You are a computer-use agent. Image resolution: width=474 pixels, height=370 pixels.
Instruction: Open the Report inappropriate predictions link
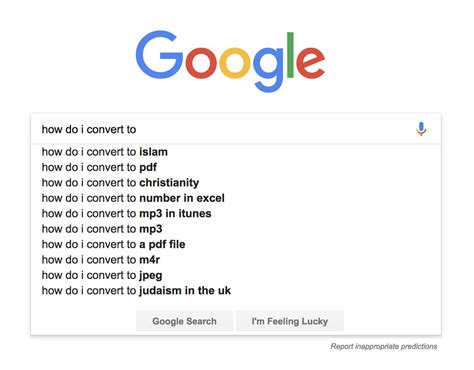[x=384, y=346]
